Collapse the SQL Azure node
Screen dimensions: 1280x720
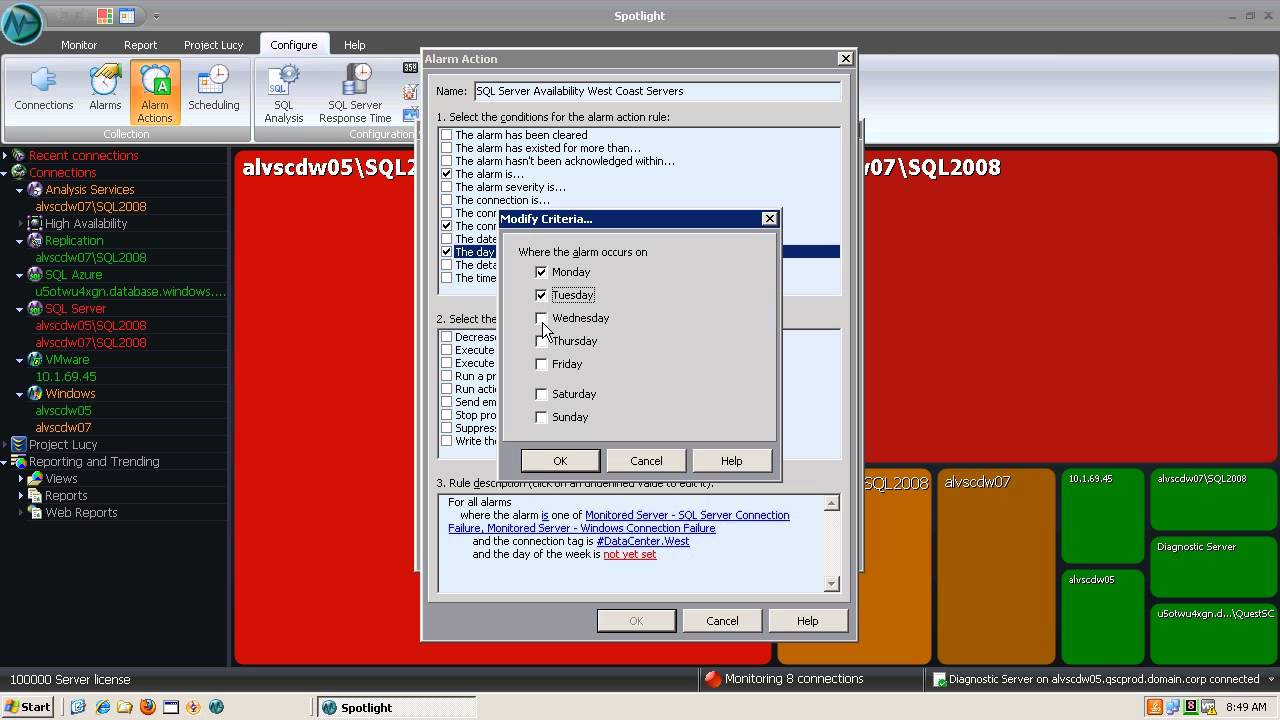[x=20, y=275]
